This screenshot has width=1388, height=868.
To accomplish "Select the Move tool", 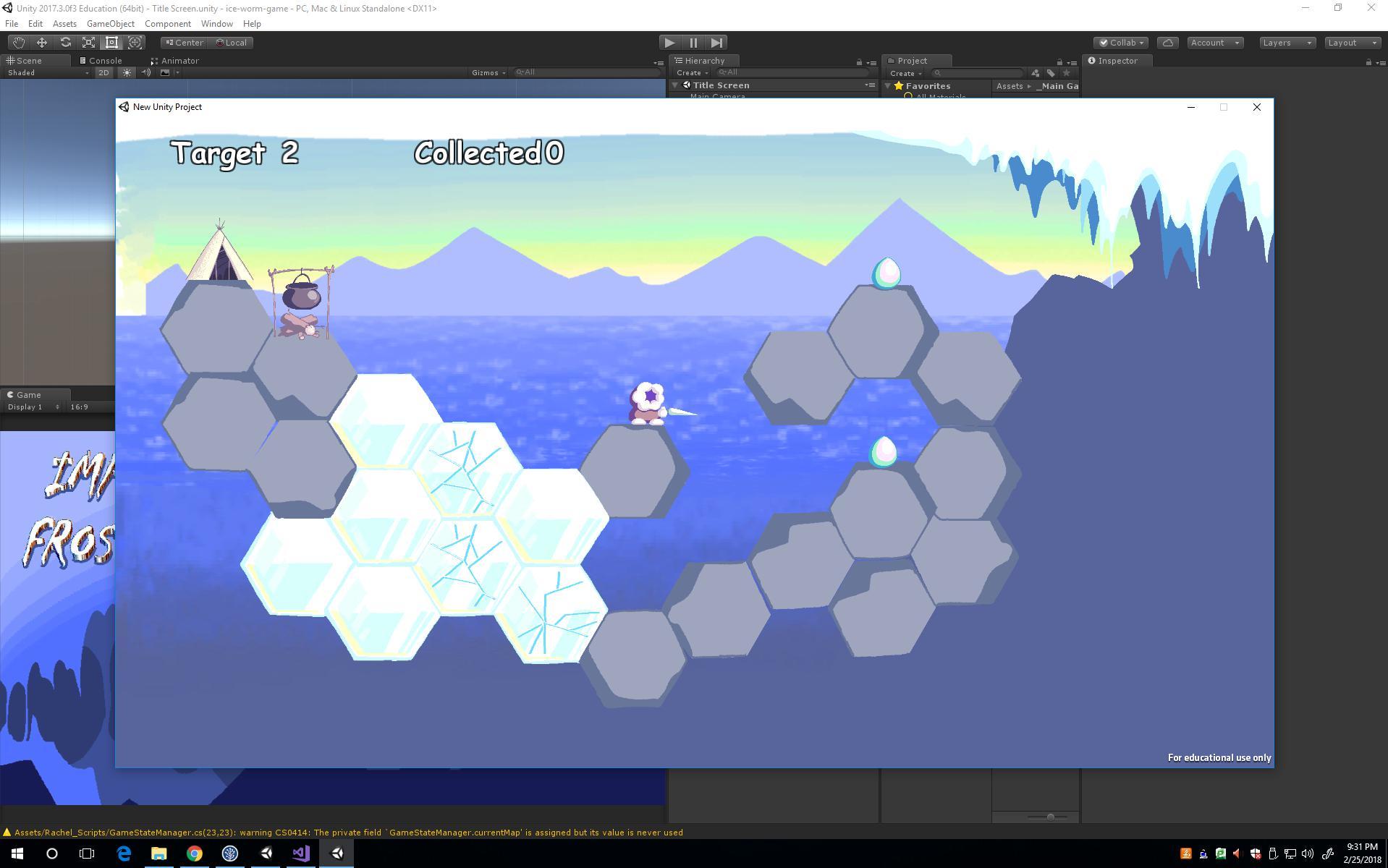I will [42, 43].
